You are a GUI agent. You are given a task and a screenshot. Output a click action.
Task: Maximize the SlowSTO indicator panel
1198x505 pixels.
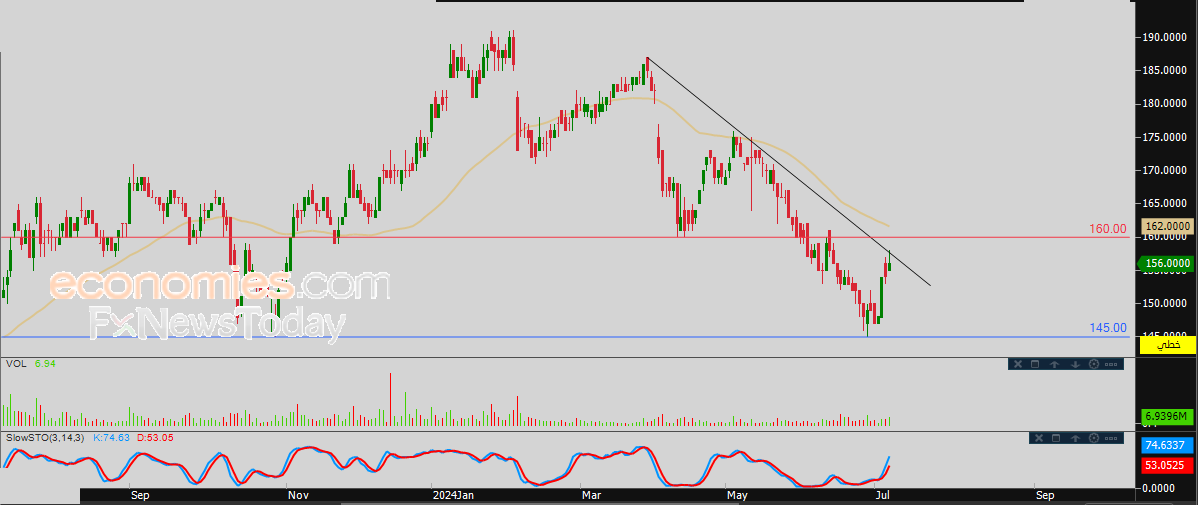[1054, 438]
